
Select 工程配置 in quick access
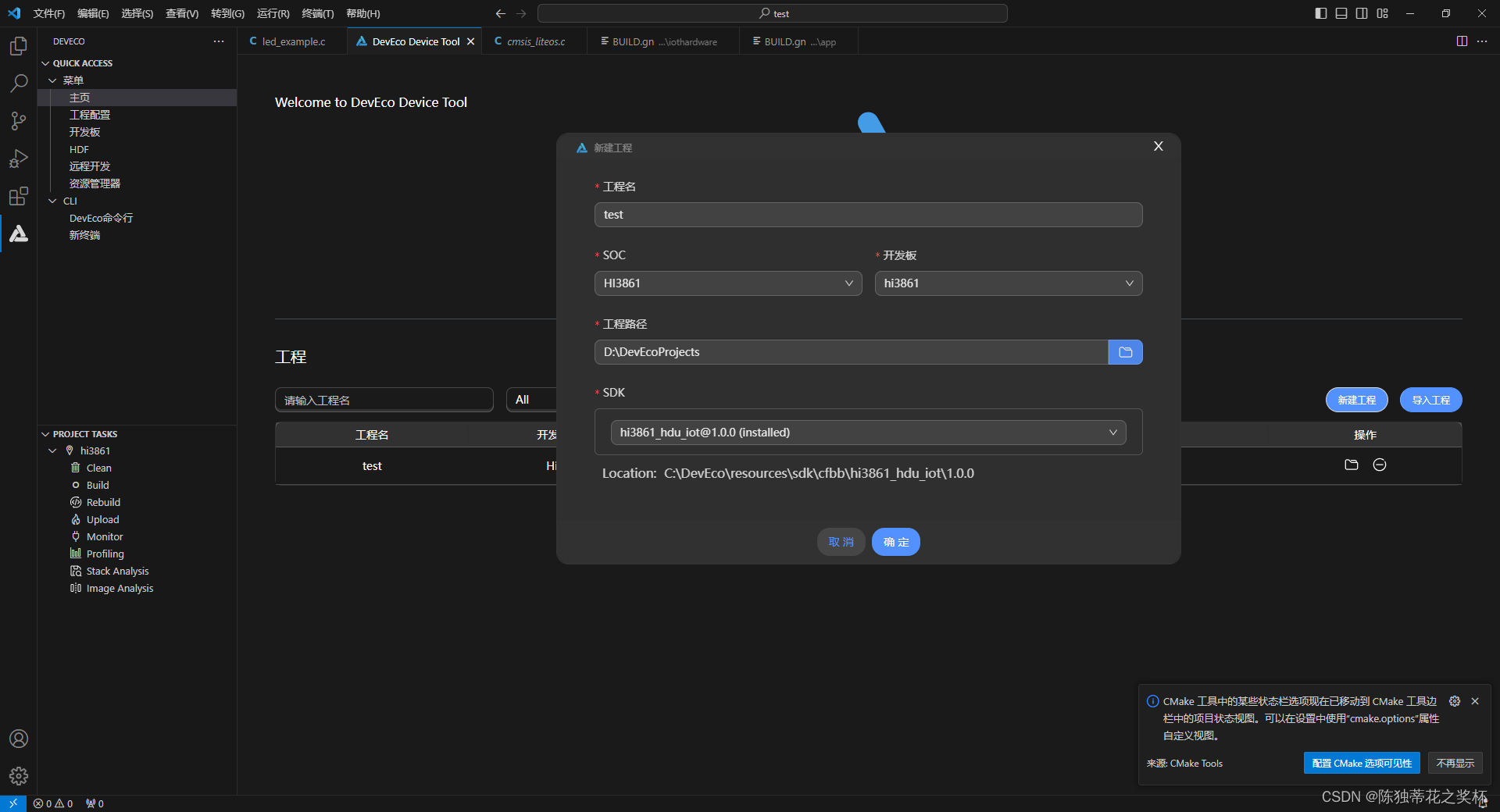click(90, 115)
